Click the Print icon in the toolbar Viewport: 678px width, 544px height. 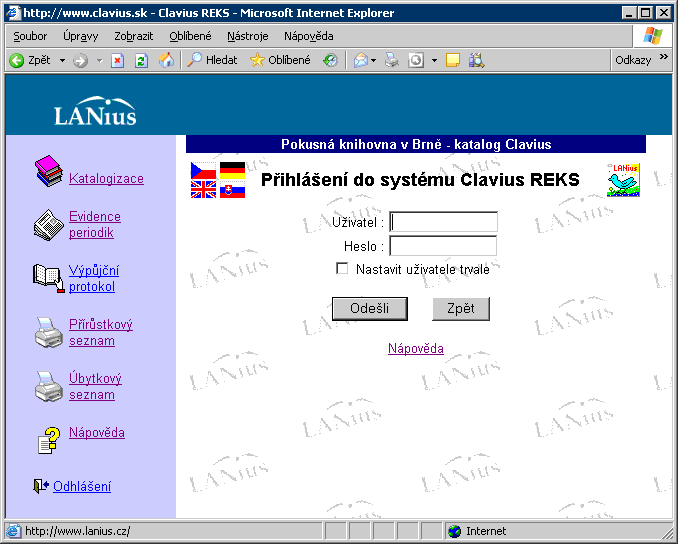click(392, 60)
